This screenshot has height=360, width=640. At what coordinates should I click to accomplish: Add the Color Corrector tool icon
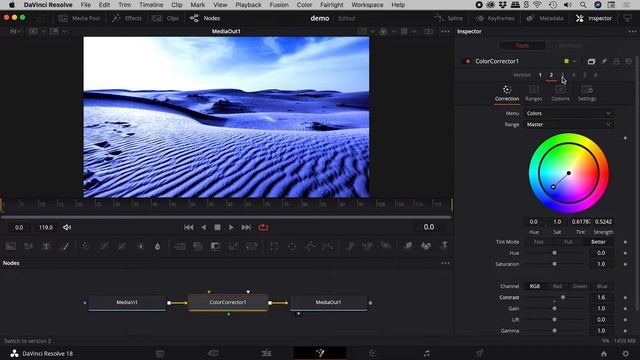tap(86, 246)
